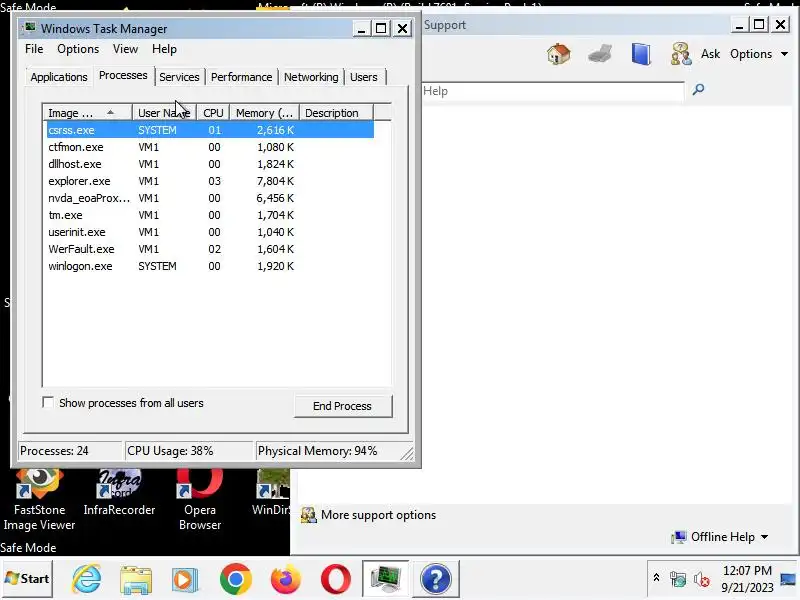Click the muted volume tray icon
This screenshot has height=600, width=800.
[x=702, y=579]
